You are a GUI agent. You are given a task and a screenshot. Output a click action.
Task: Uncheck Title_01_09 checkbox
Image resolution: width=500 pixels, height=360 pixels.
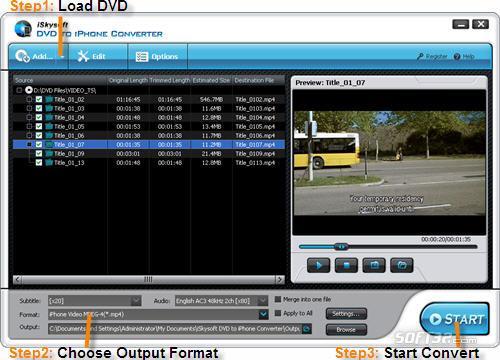pos(39,153)
